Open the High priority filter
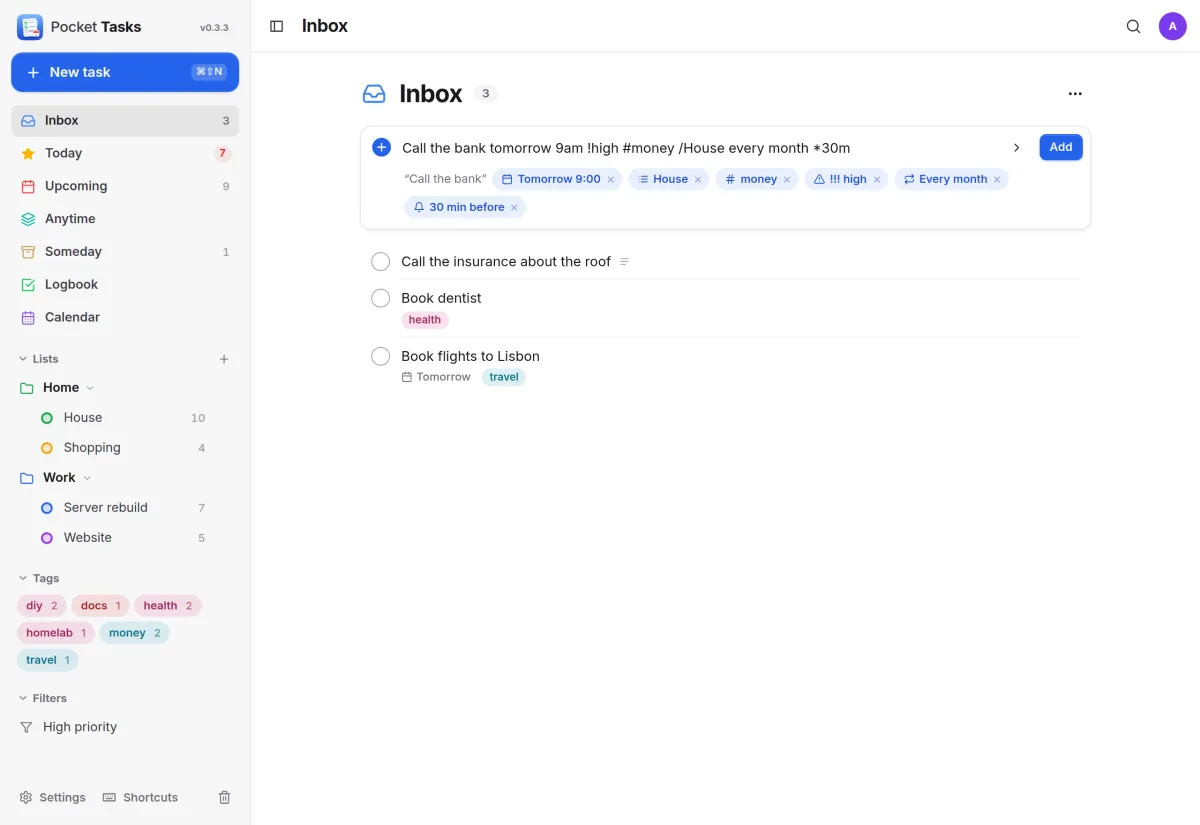 pyautogui.click(x=125, y=727)
